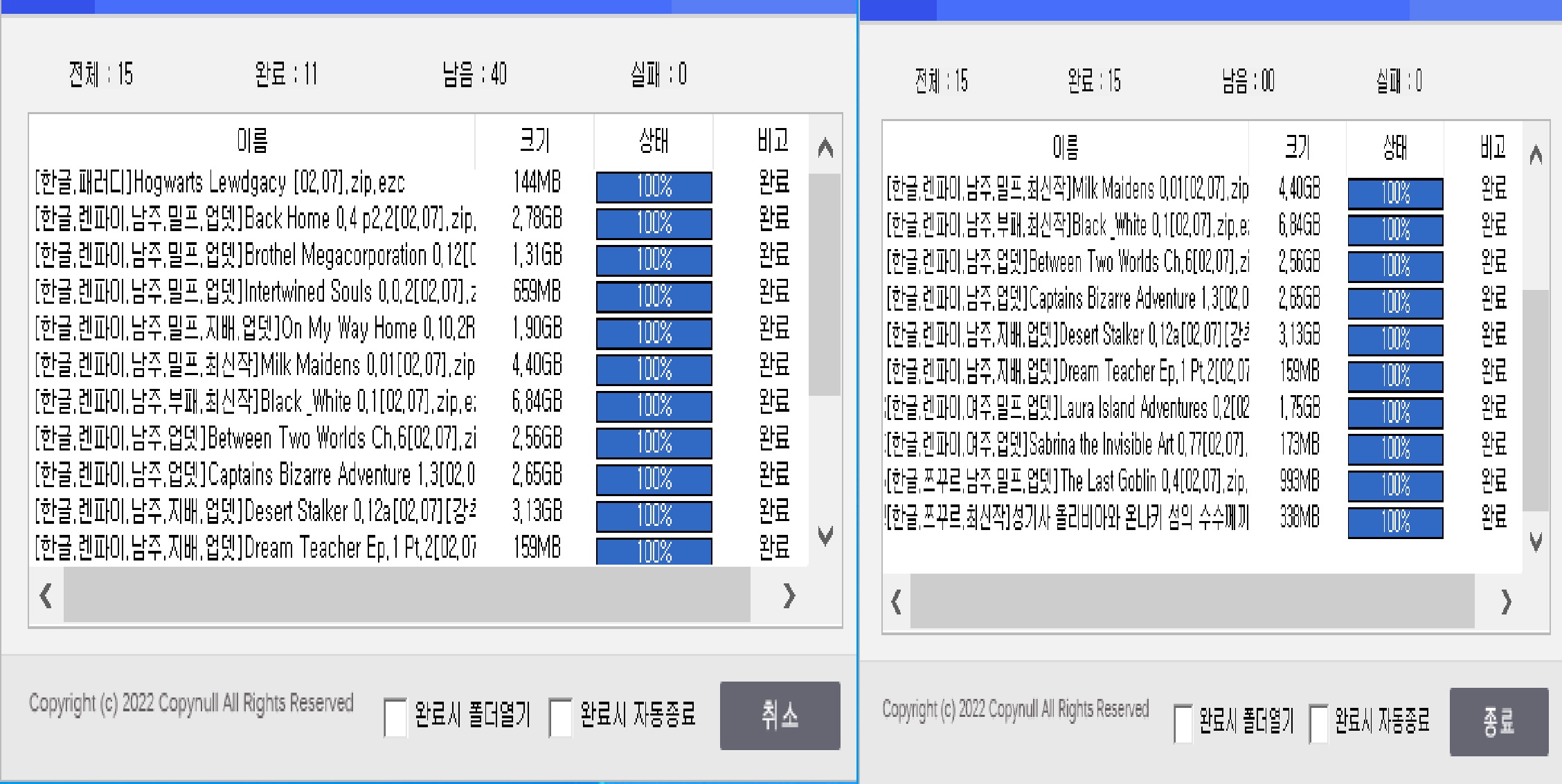Enable 완료시 자동종료 checkbox in left window

point(560,718)
